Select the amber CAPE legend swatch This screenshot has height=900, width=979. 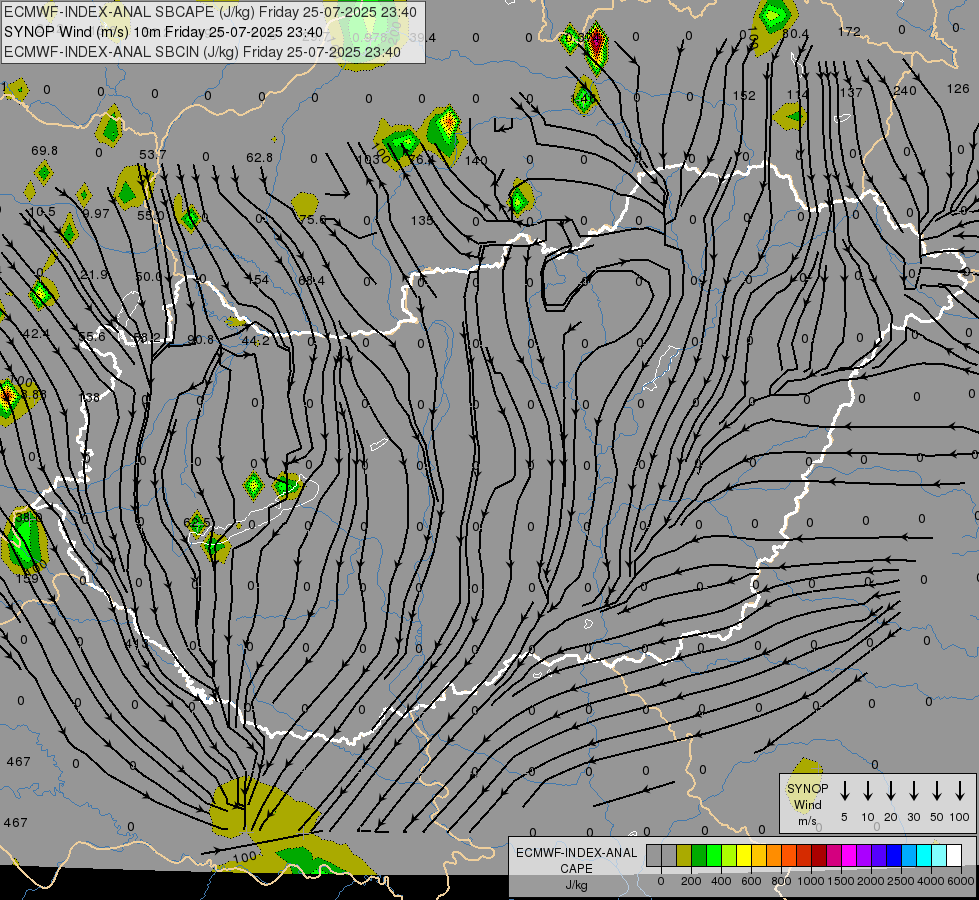[759, 855]
